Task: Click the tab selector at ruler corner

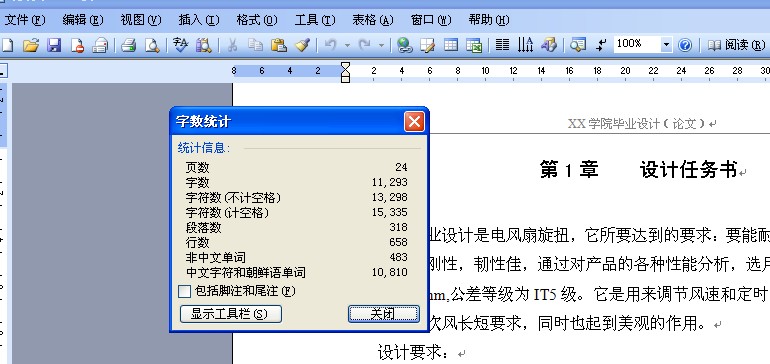Action: (3, 71)
